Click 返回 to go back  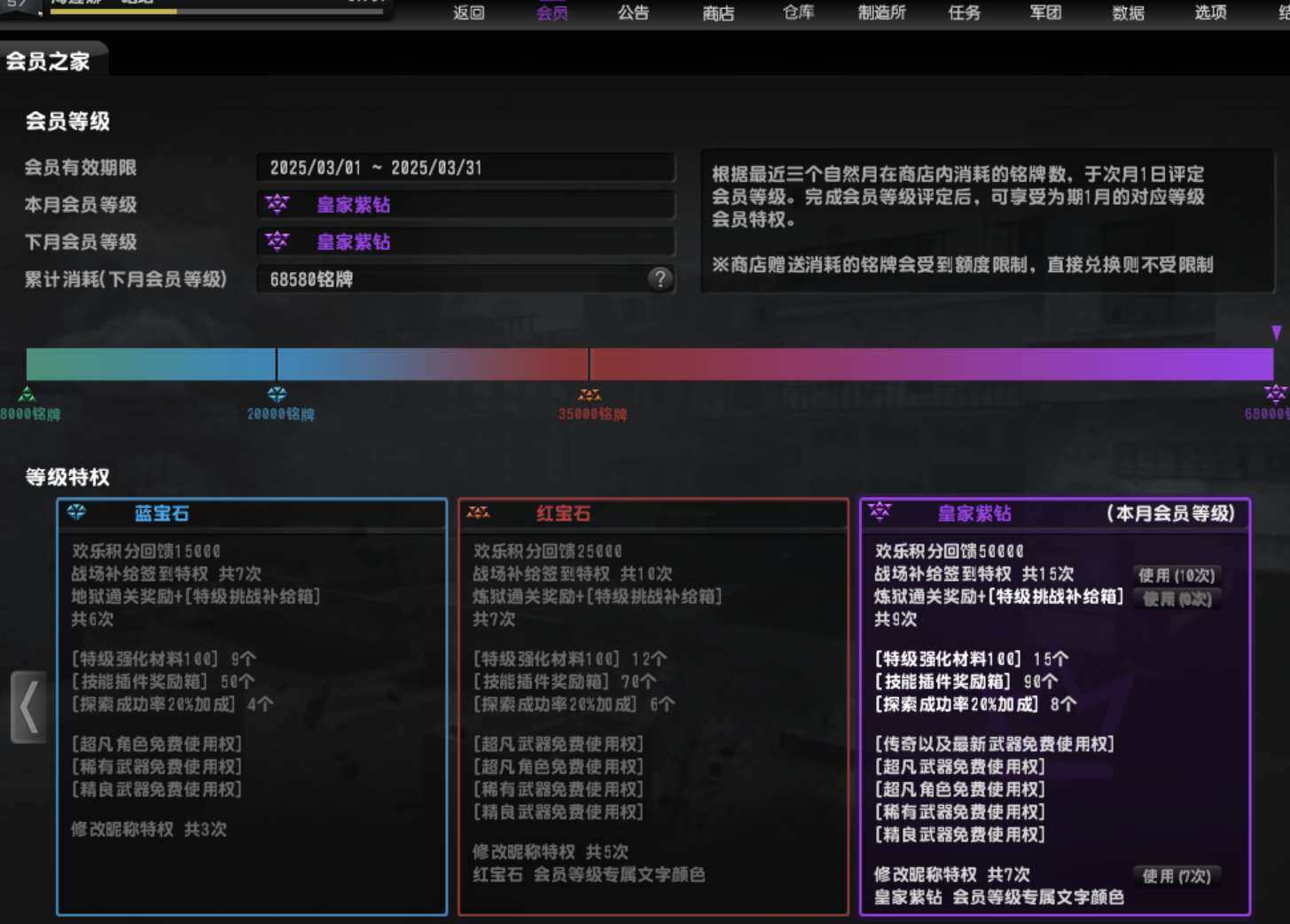pyautogui.click(x=468, y=12)
